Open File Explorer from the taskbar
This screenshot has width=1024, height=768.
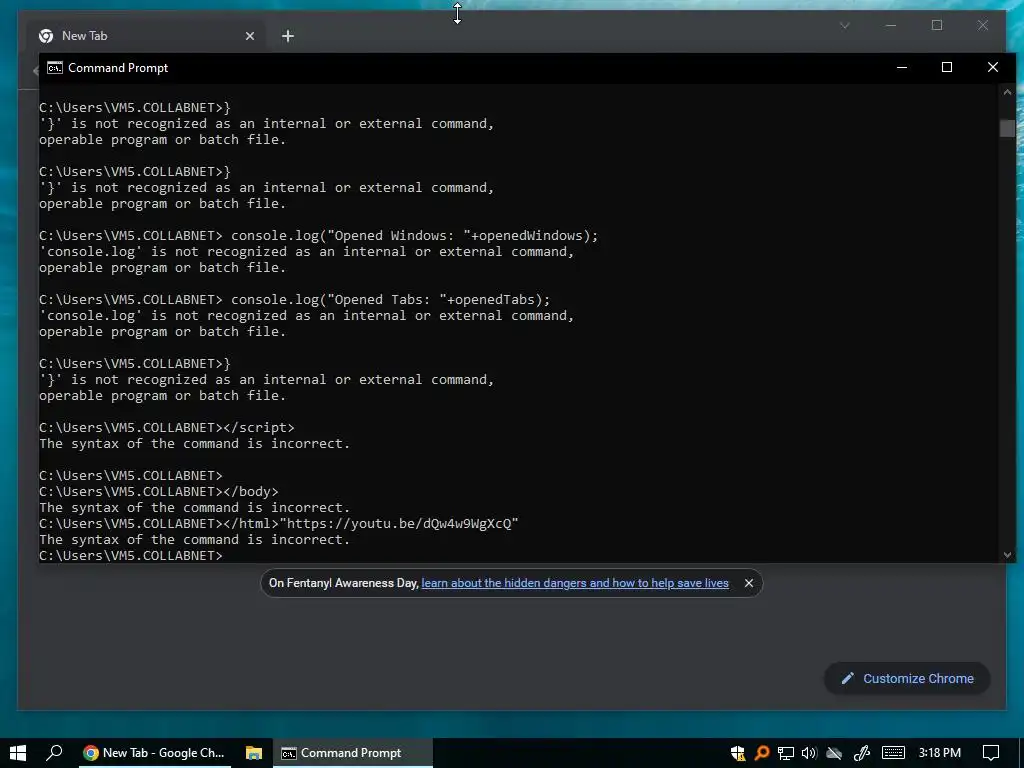[x=253, y=753]
